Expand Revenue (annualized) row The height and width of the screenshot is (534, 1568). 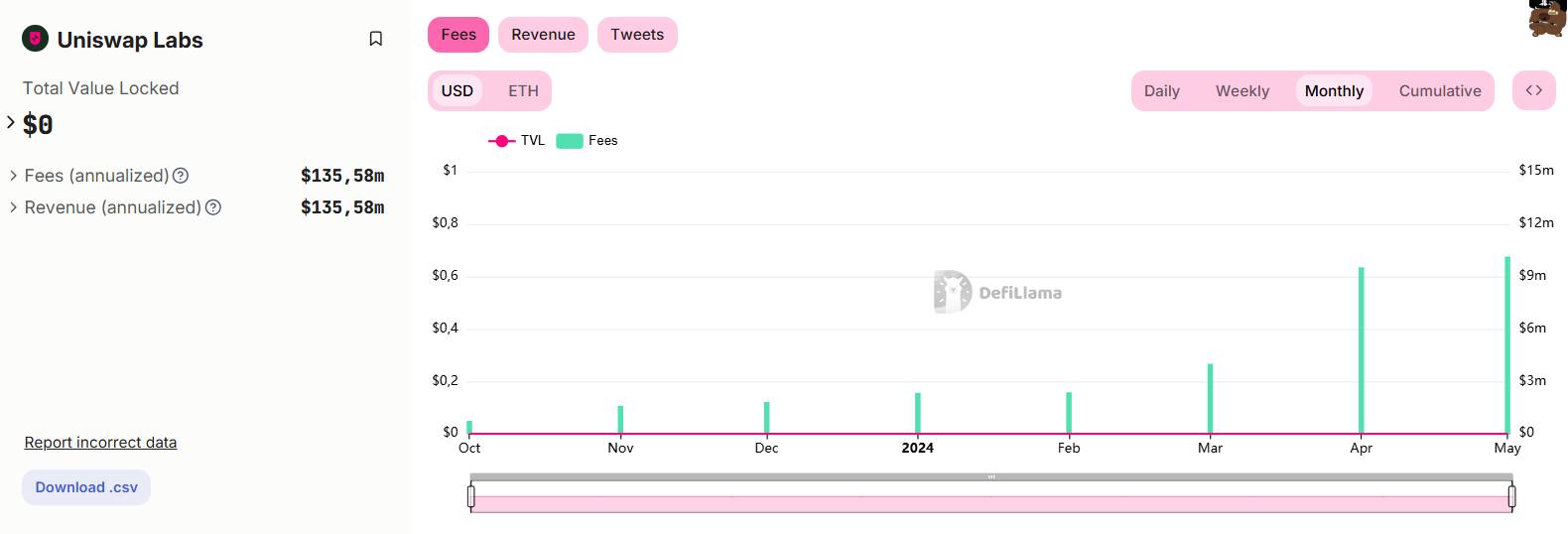tap(13, 207)
